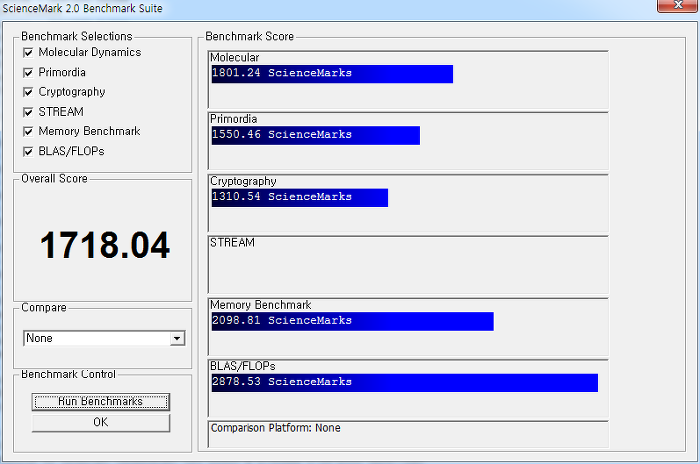Disable the Cryptography benchmark checkbox
Image resolution: width=700 pixels, height=464 pixels.
click(28, 92)
